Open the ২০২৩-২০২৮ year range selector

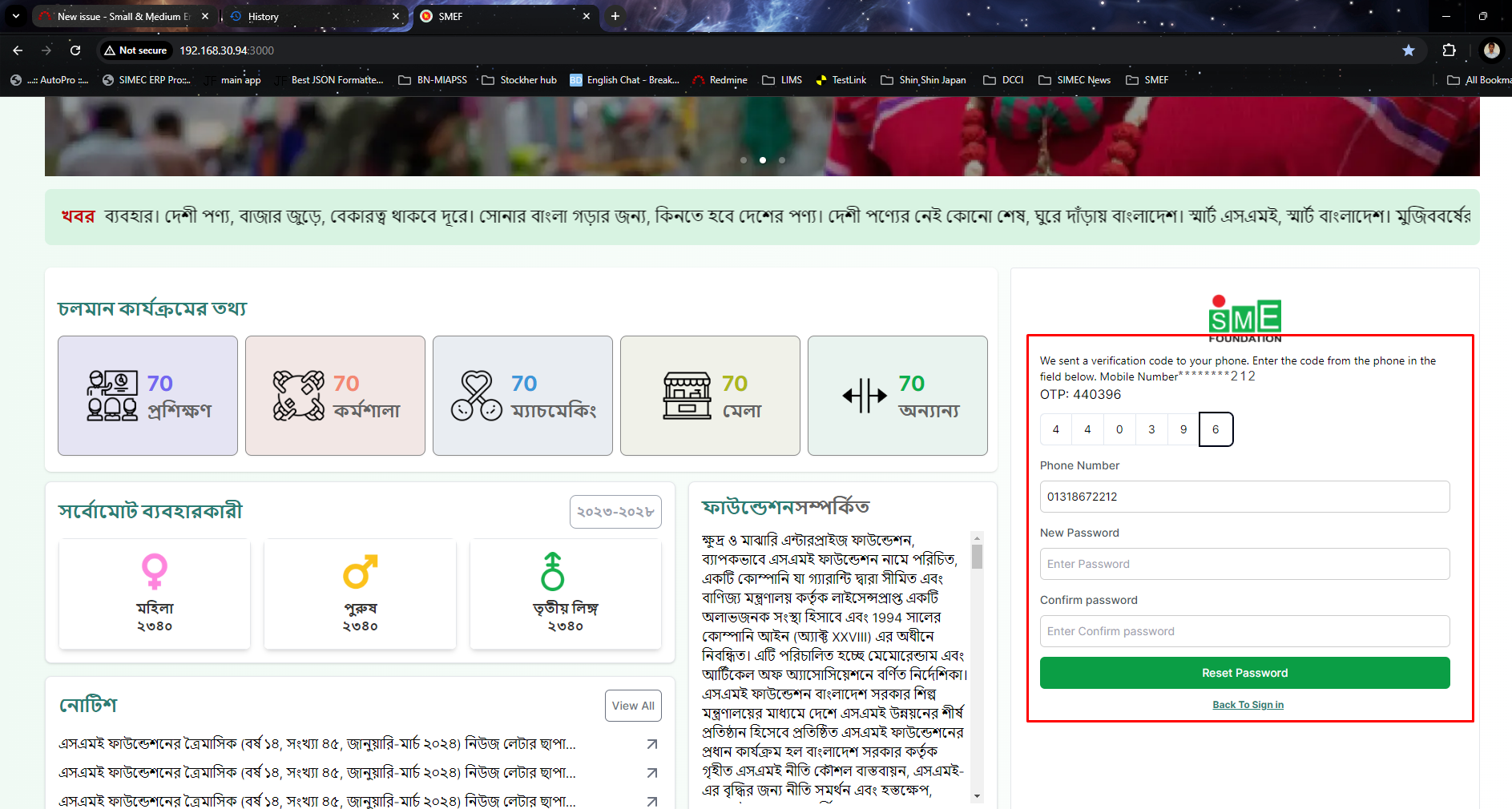coord(615,512)
